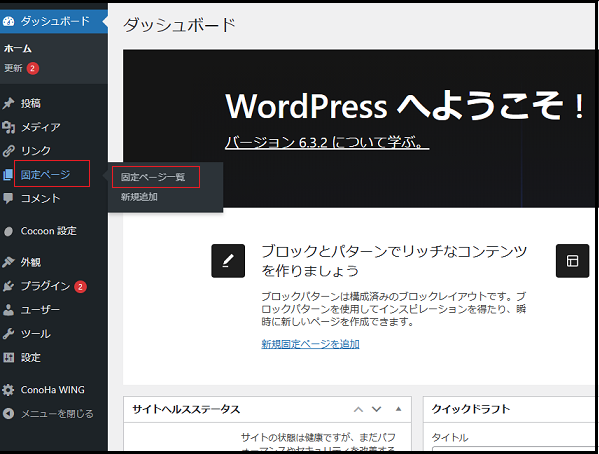
Task: Follow the バージョン 6.3.2 について学ぶ link
Action: [327, 142]
